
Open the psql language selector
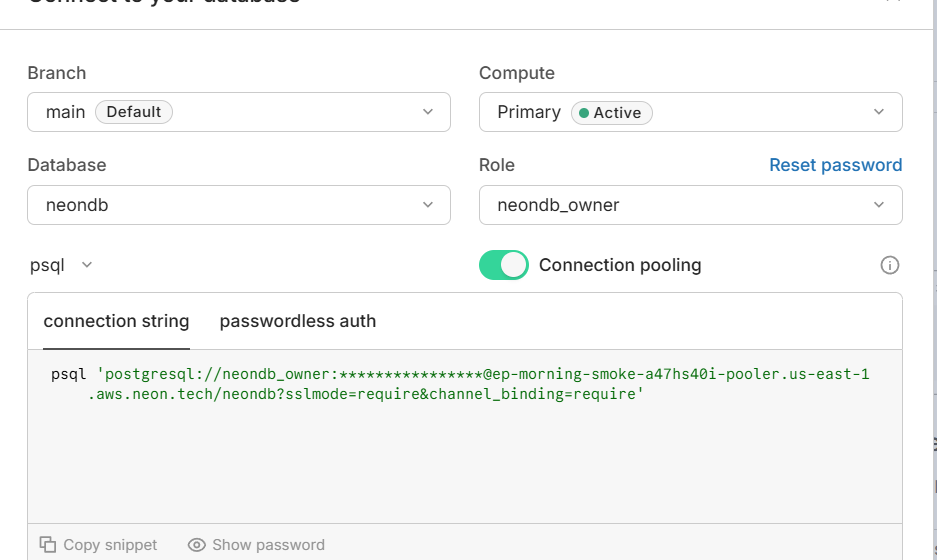(x=62, y=265)
